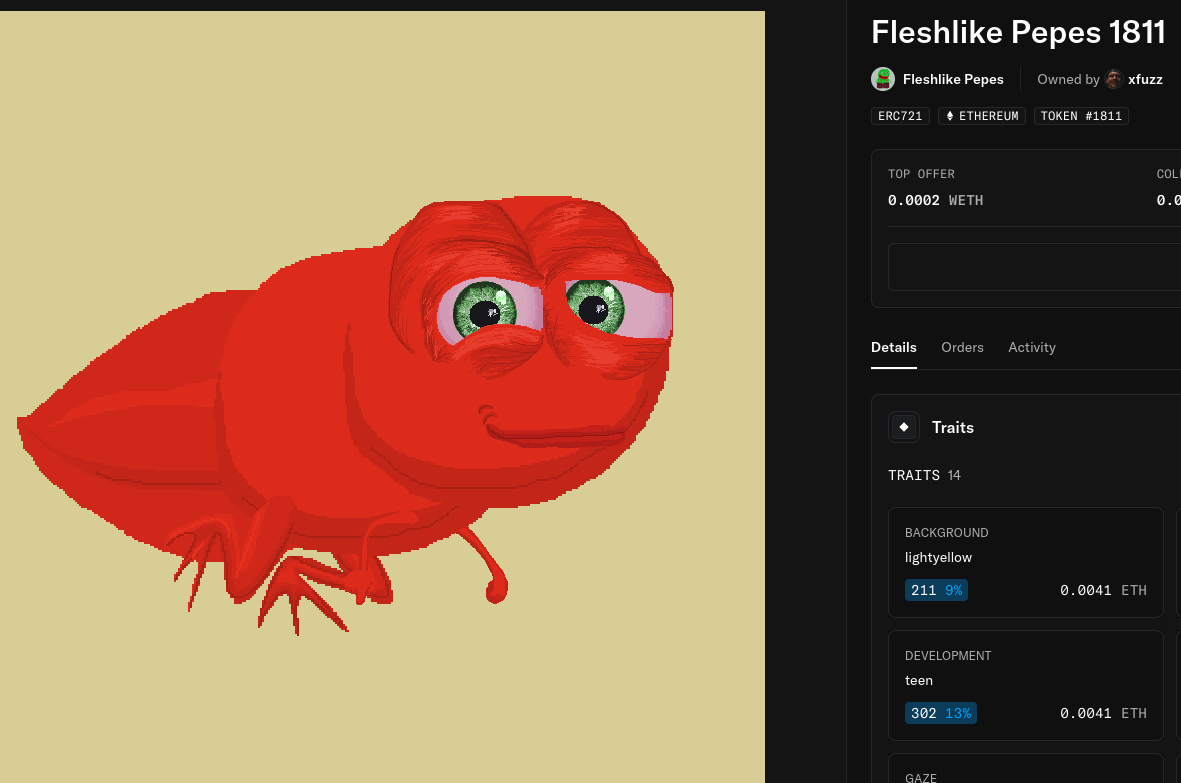Click the ERC721 badge
This screenshot has height=783, width=1181.
click(900, 116)
